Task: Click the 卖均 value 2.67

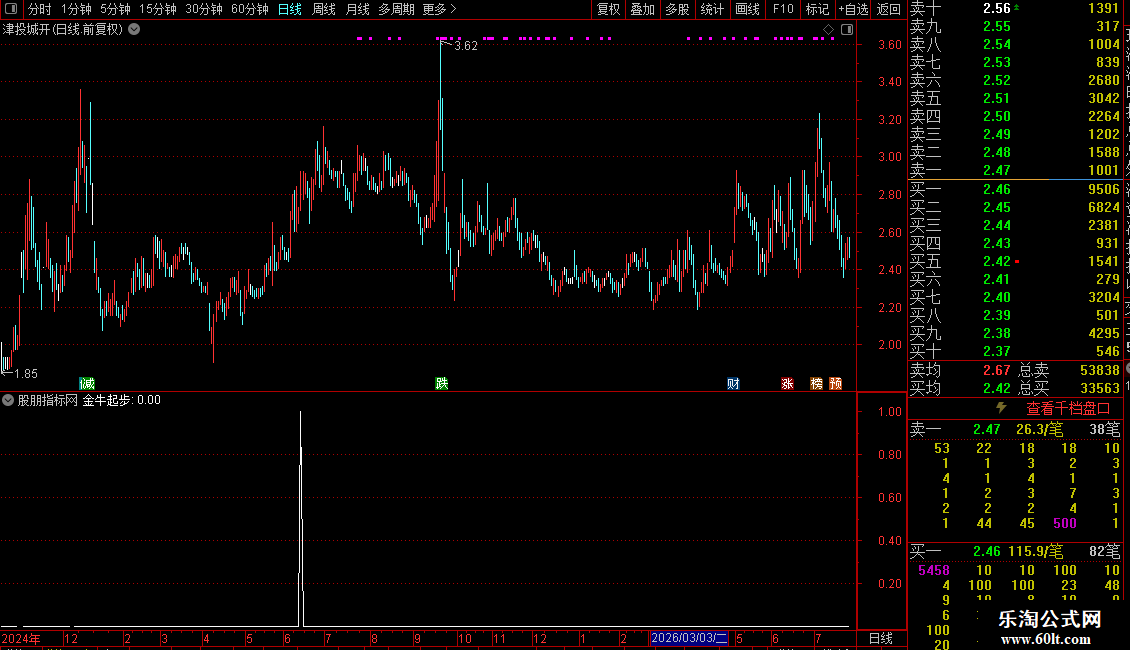Action: tap(997, 370)
